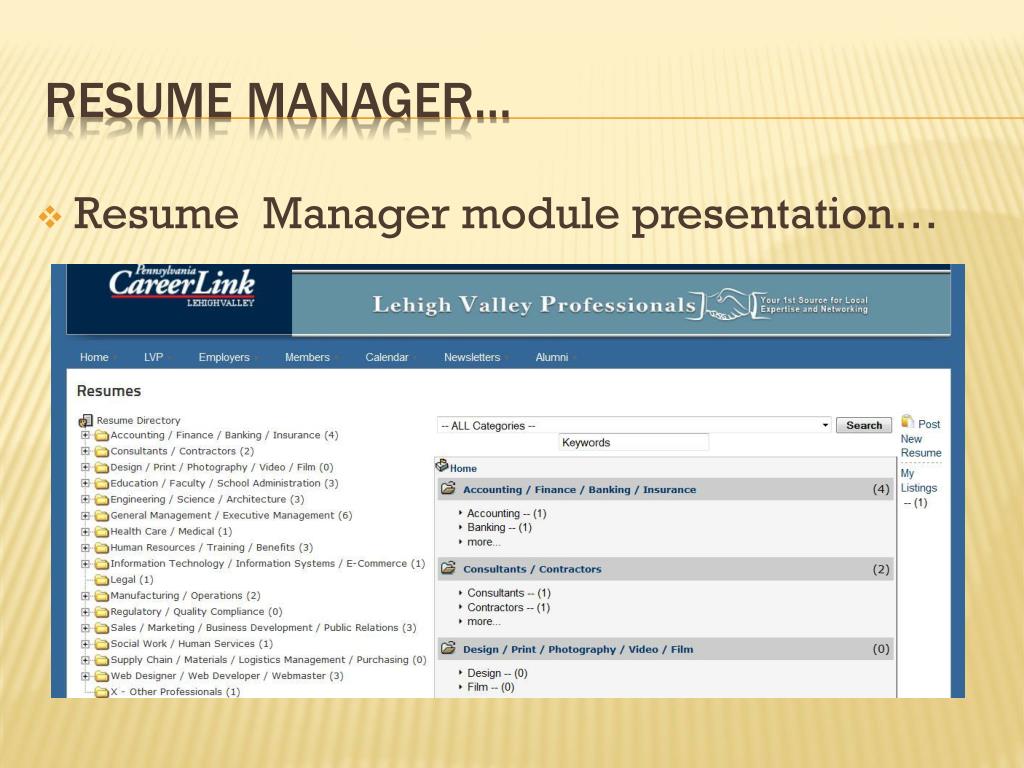Screen dimensions: 1024x768
Task: Expand Human Resources / Training / Benefits node
Action: click(85, 548)
